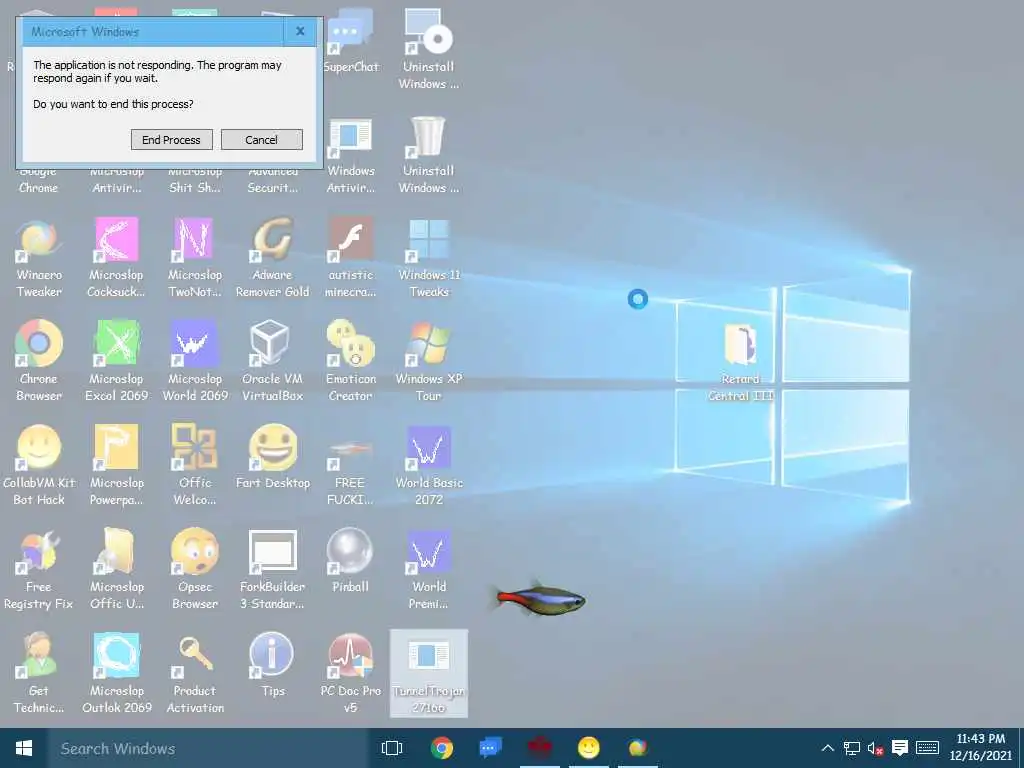
Task: Open Task View on the taskbar
Action: click(392, 748)
